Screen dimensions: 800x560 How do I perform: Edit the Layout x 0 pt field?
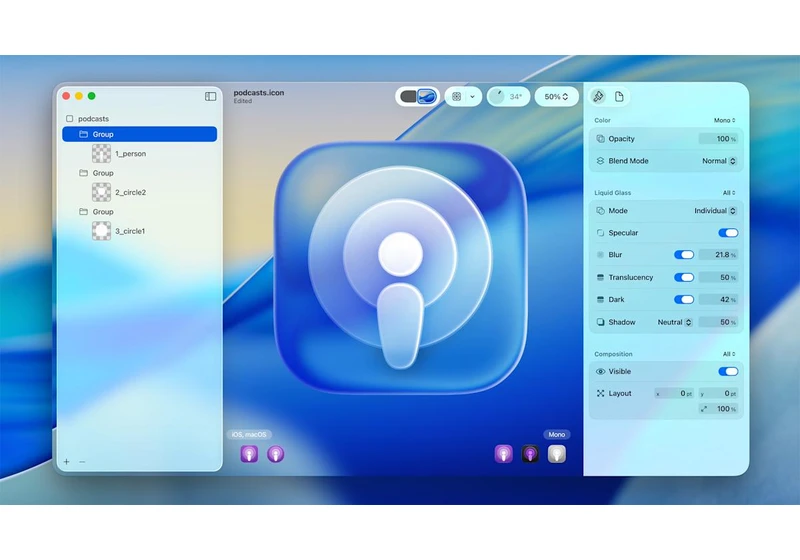click(673, 393)
